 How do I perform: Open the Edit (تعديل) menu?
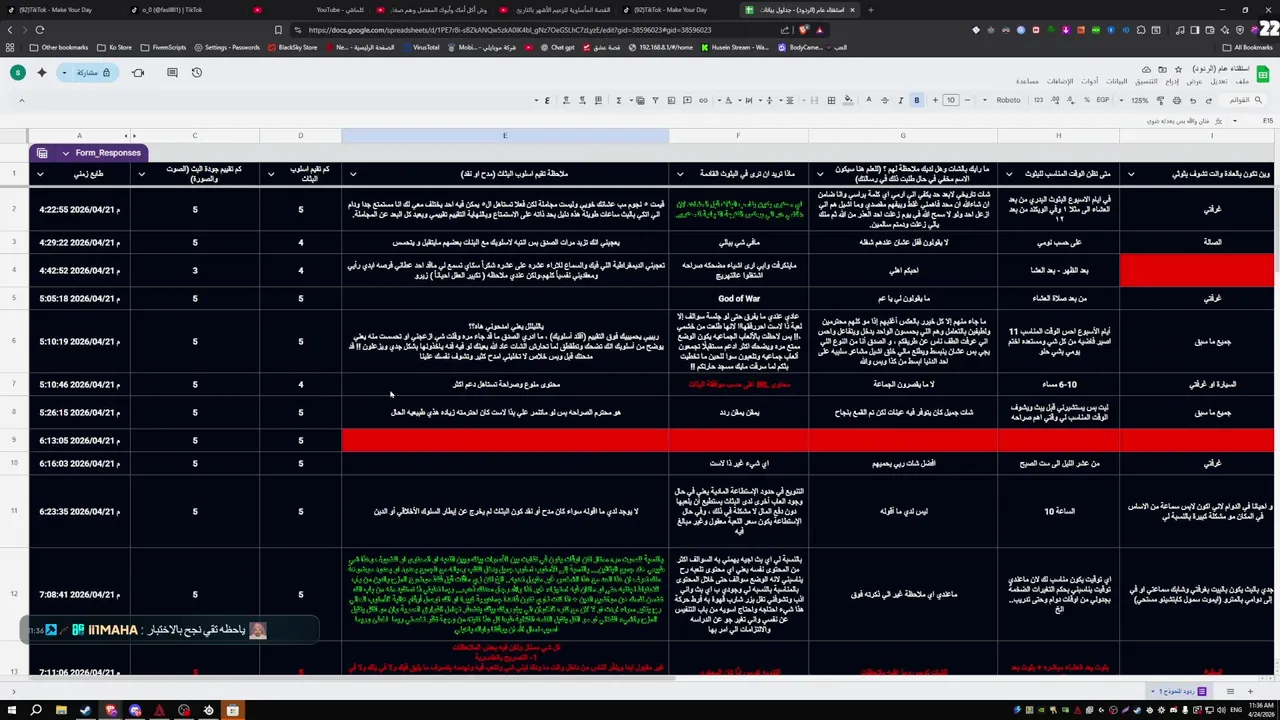pyautogui.click(x=1219, y=81)
